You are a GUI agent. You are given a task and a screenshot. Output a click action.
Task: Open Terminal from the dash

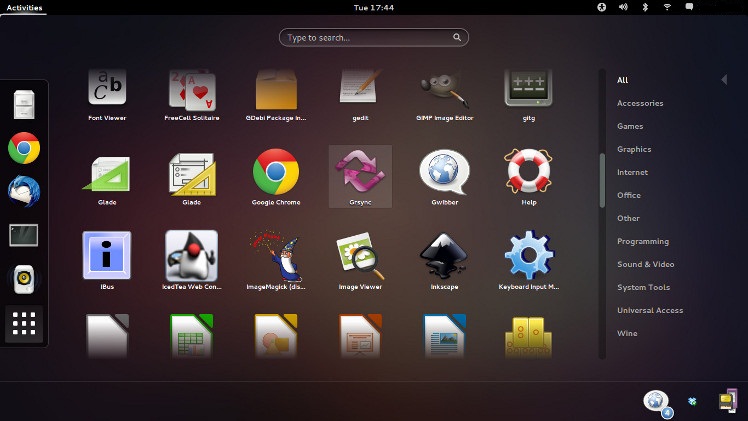[24, 235]
